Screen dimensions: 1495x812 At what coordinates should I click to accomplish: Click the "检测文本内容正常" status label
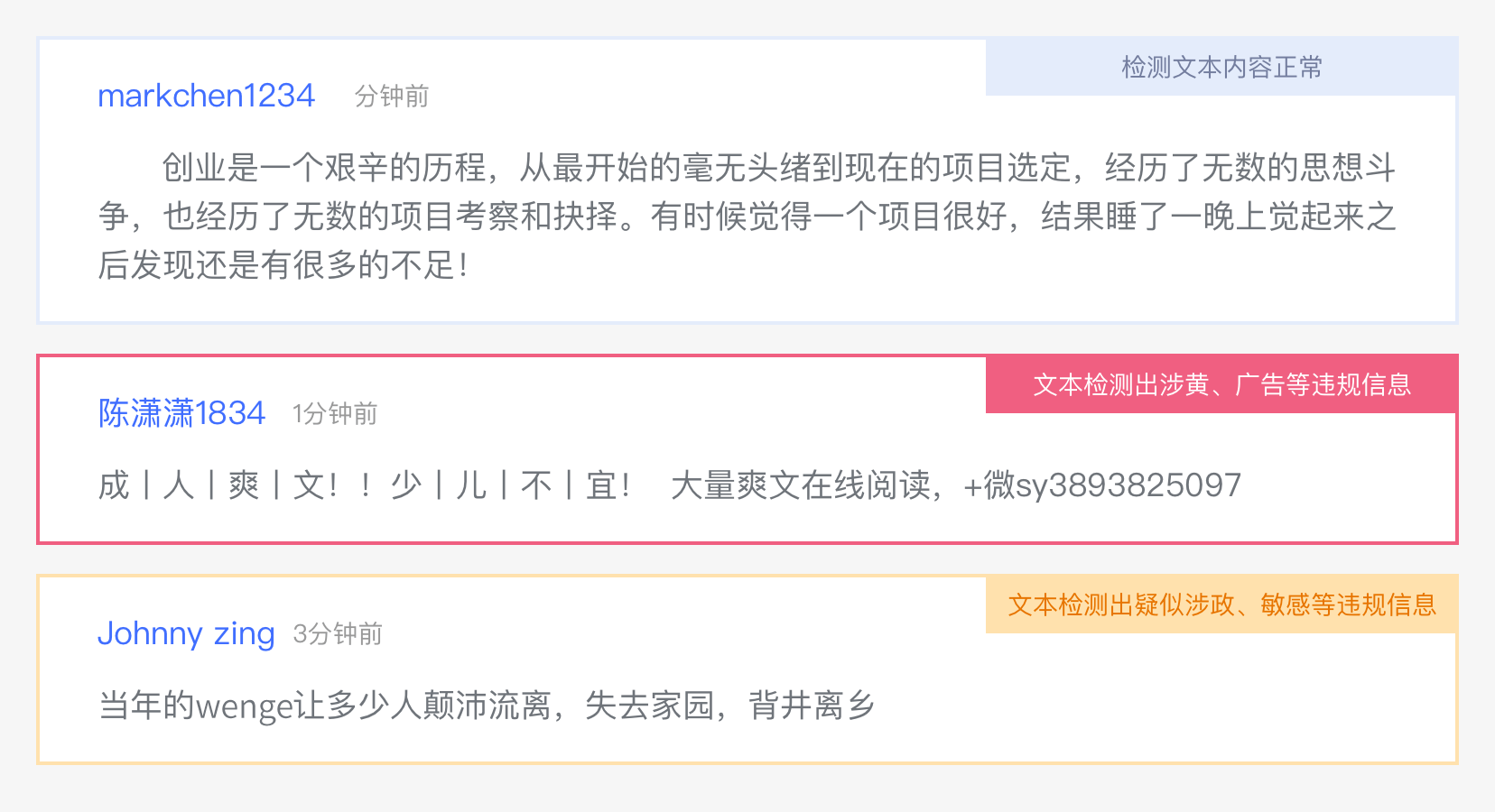coord(1221,67)
